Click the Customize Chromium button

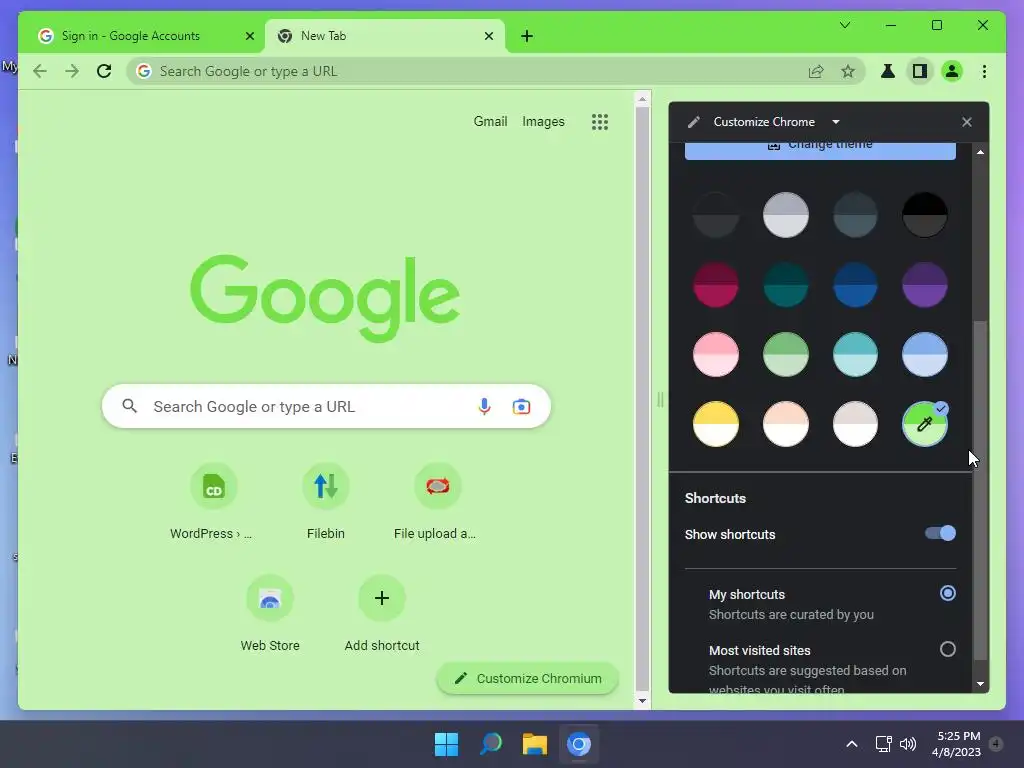528,679
